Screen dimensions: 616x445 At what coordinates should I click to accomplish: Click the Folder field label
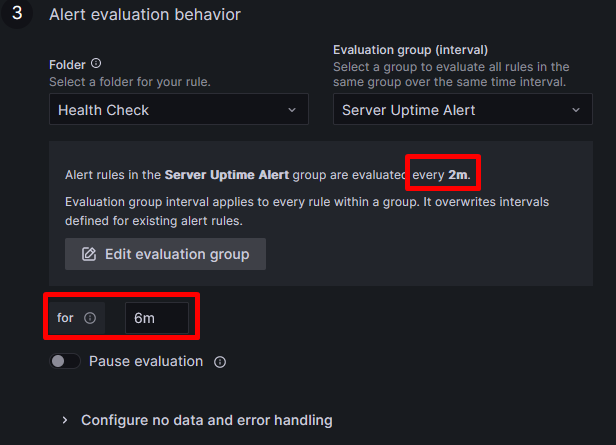[x=67, y=64]
